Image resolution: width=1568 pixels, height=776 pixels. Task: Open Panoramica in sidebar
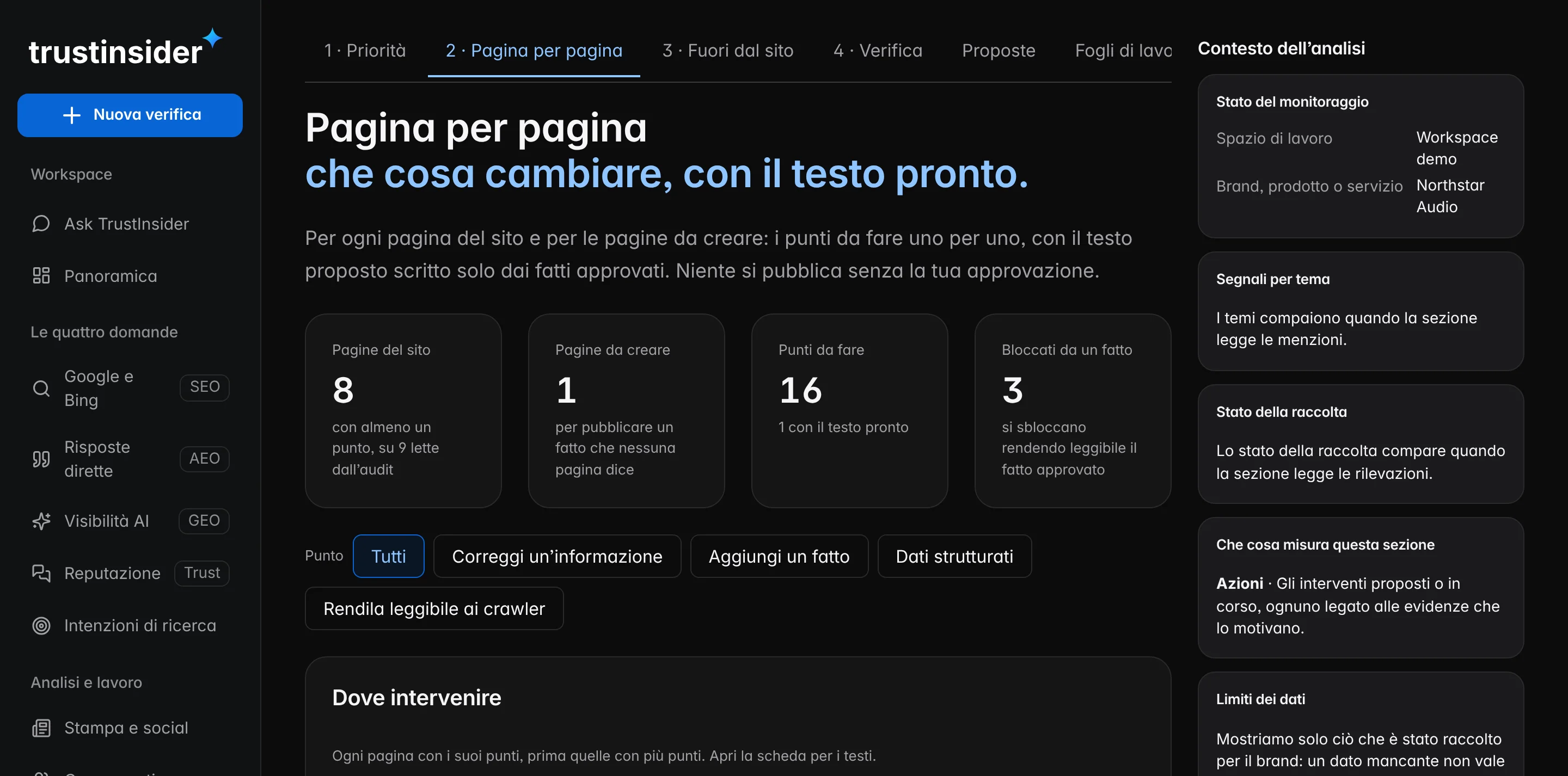(x=130, y=276)
